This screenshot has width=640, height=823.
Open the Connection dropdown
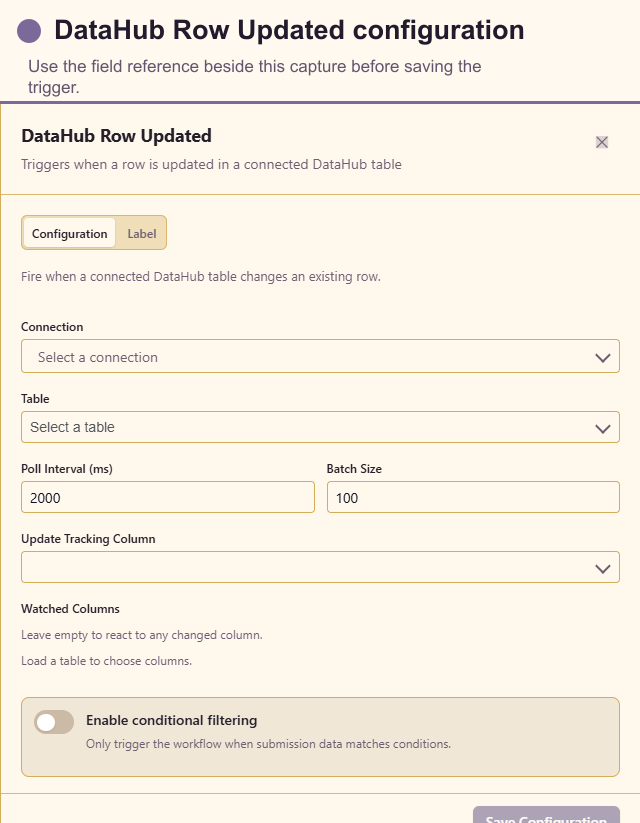coord(320,356)
